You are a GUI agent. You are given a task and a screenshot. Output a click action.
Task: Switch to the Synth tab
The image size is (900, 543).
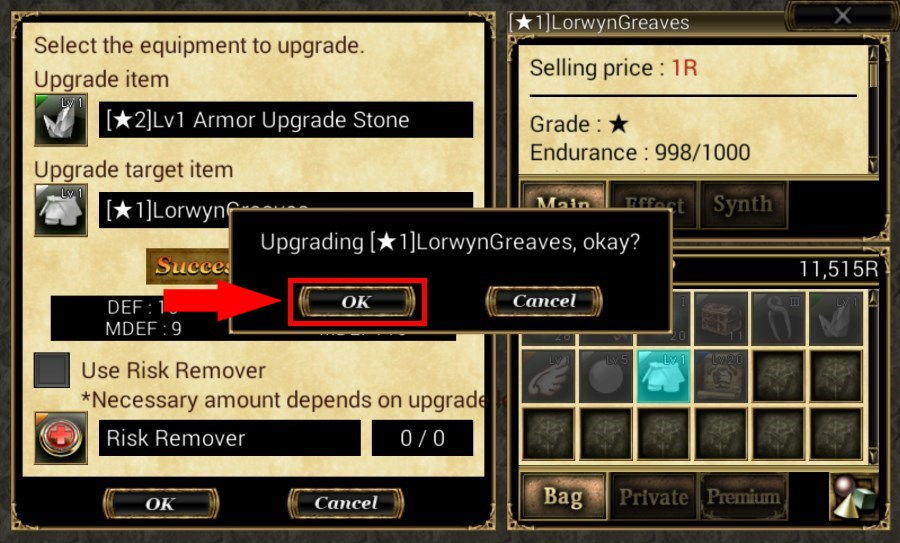click(743, 204)
